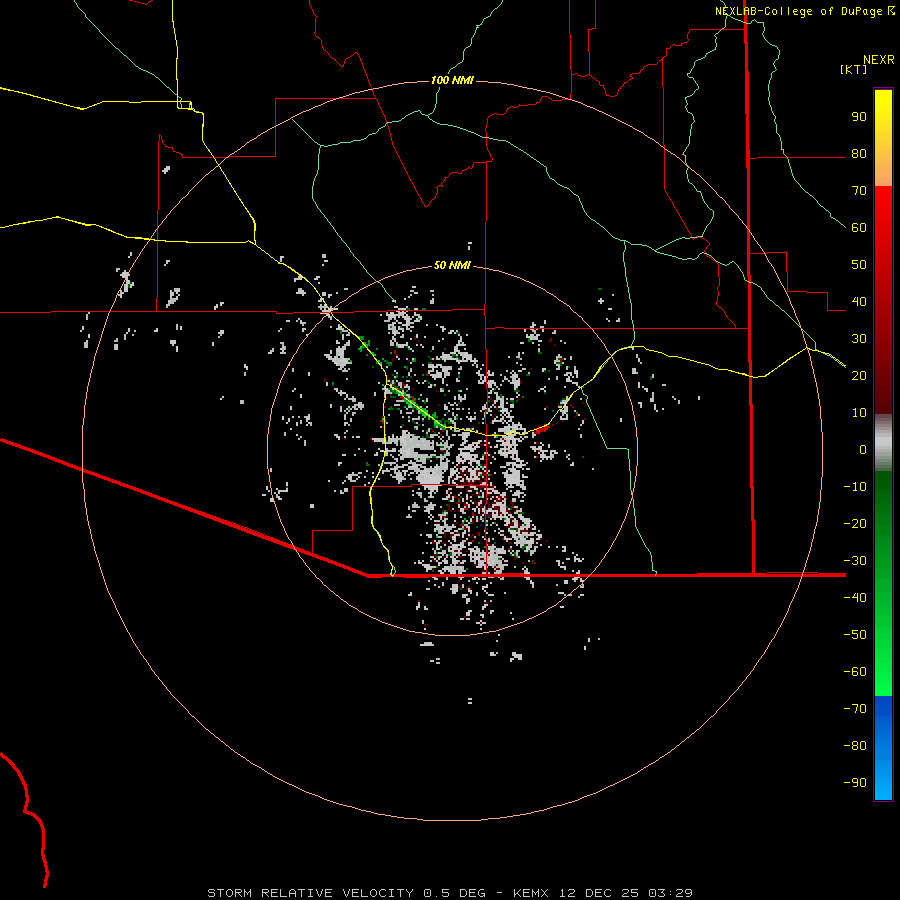900x900 pixels.
Task: Click the -90 value on velocity scale
Action: coord(855,782)
